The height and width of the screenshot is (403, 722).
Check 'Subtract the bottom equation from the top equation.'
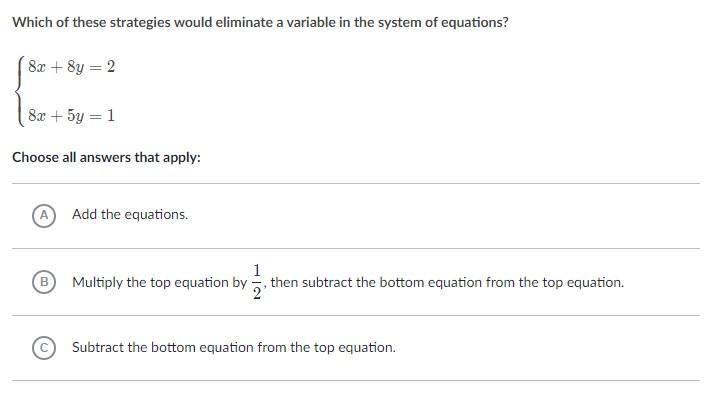234,348
